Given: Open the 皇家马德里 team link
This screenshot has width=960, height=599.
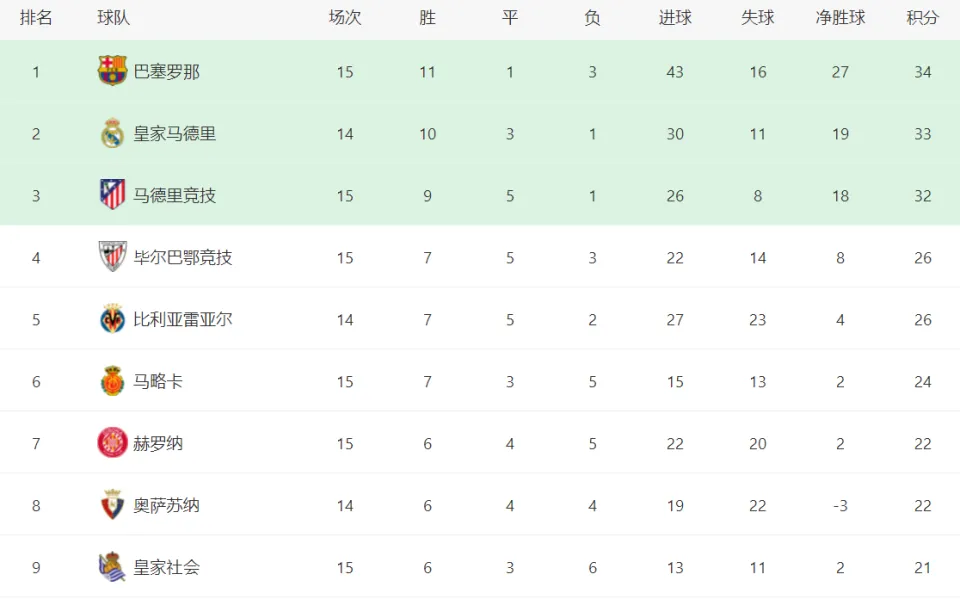Looking at the screenshot, I should click(174, 134).
